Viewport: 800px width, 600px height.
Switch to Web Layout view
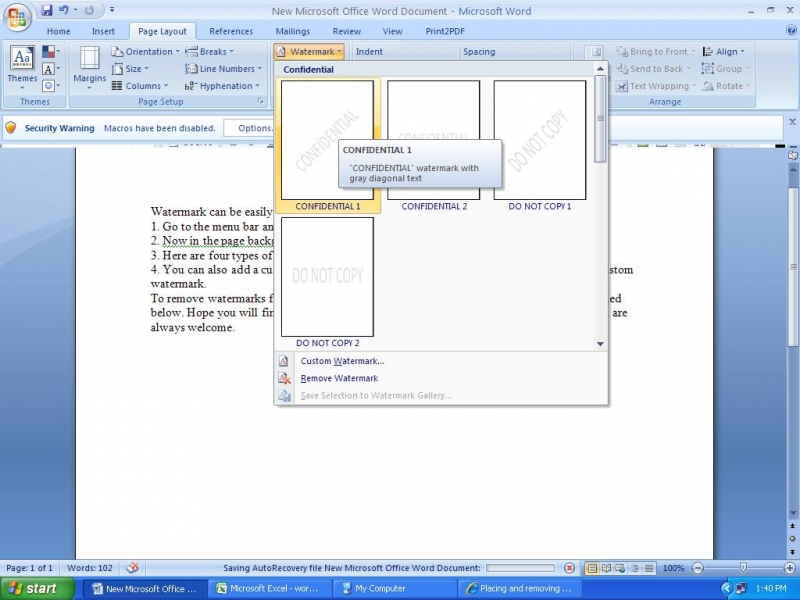pos(620,568)
